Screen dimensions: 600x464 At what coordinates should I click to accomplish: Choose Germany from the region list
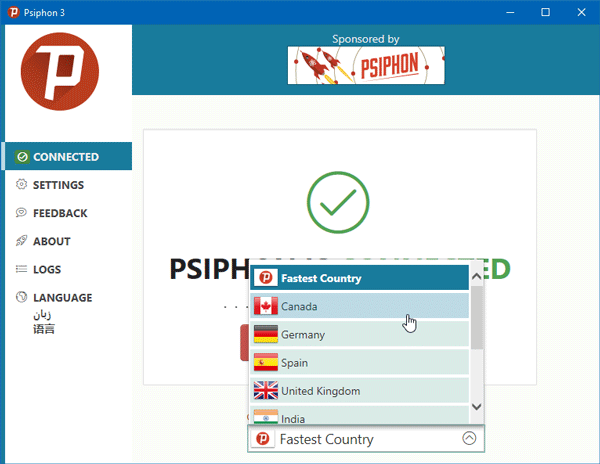(360, 334)
